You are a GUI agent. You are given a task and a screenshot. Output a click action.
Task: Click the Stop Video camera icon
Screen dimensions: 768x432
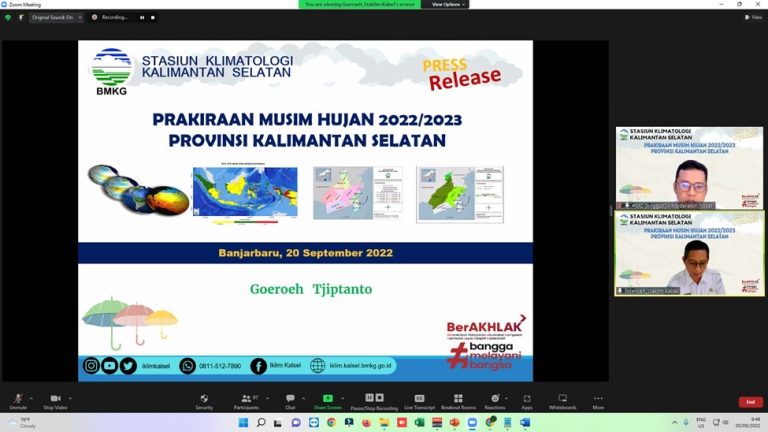pos(55,399)
